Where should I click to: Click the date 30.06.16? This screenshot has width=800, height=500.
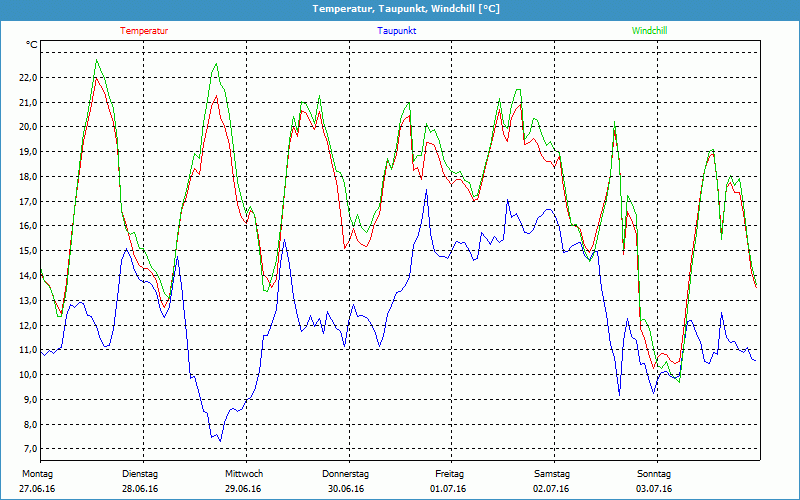(346, 489)
